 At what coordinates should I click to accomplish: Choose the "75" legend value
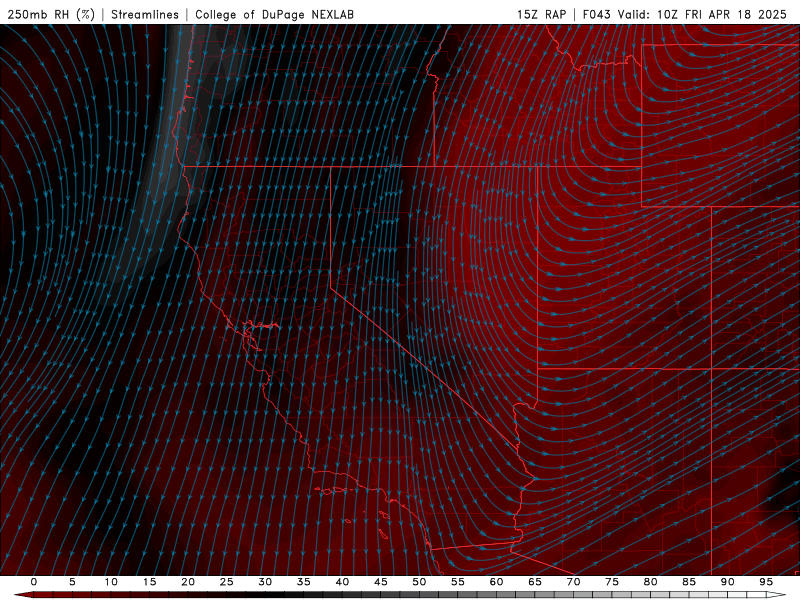pos(612,582)
